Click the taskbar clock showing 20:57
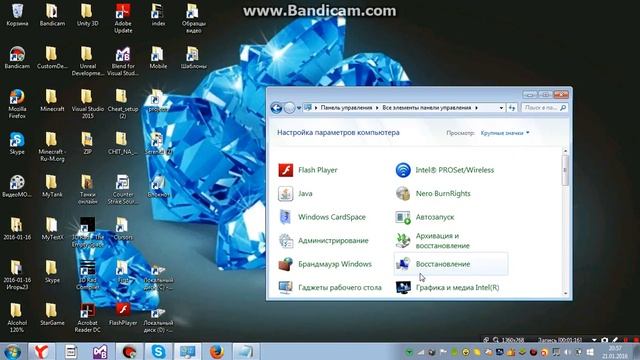Screen dimensions: 640x360 pos(615,352)
